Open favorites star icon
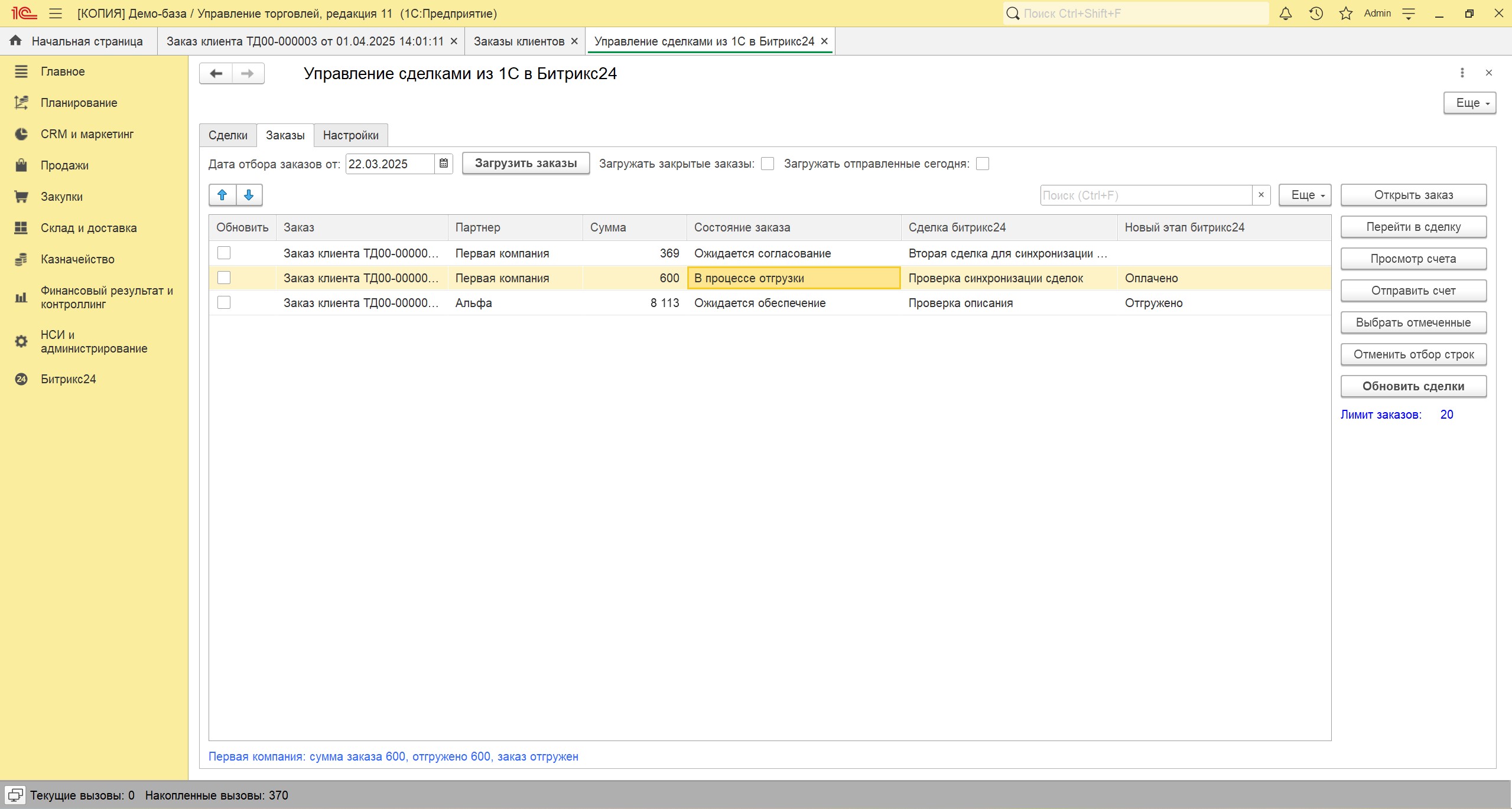 click(1345, 14)
